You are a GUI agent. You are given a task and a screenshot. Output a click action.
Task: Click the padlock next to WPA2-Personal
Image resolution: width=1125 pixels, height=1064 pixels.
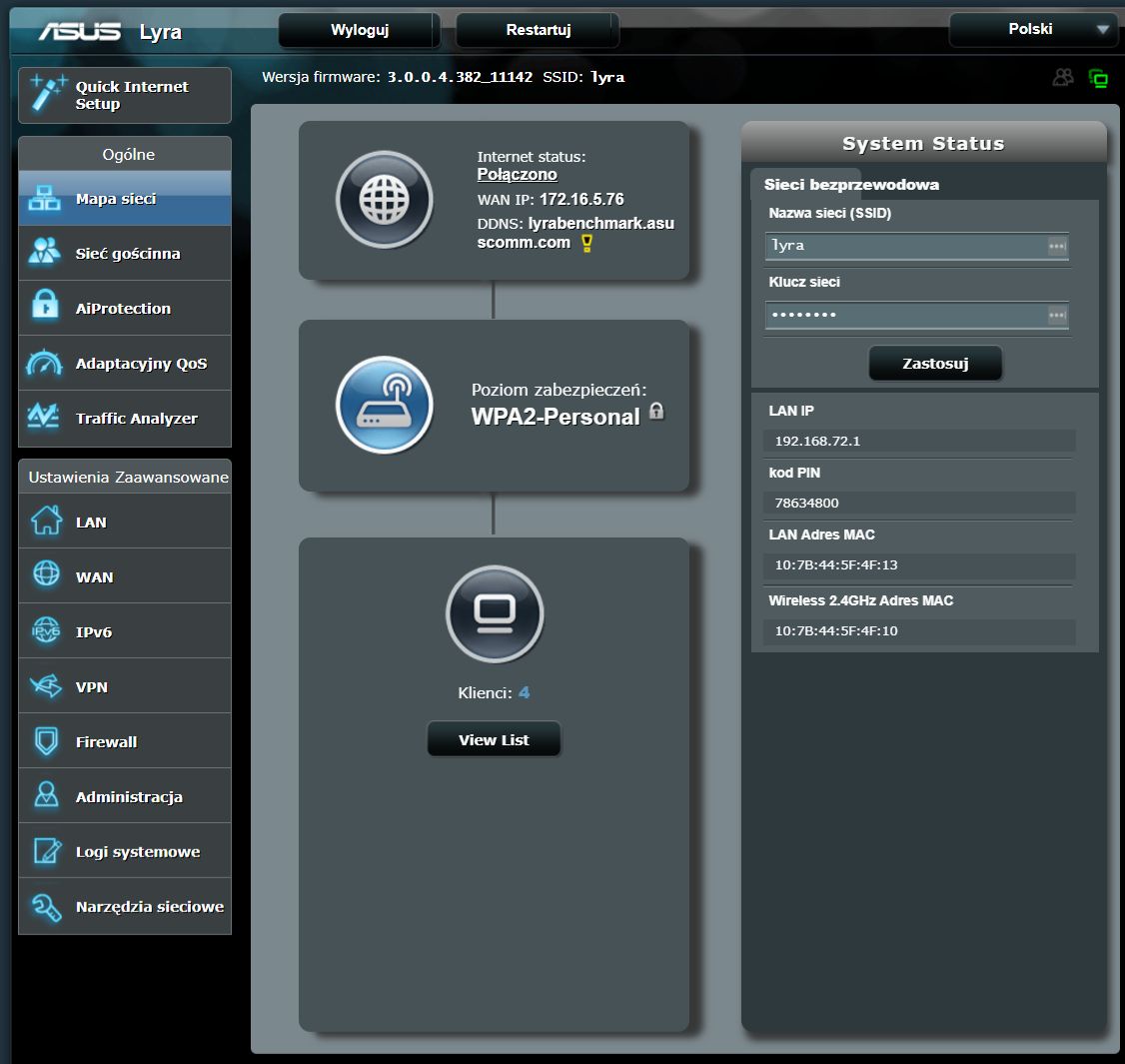point(656,411)
